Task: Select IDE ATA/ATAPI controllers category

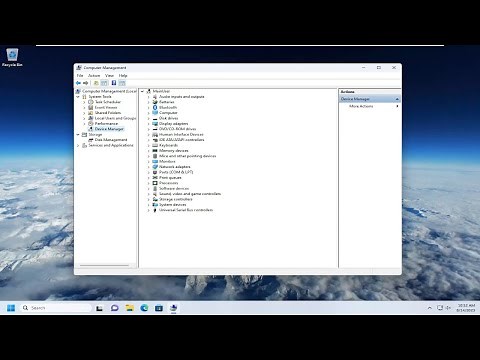Action: click(x=182, y=140)
